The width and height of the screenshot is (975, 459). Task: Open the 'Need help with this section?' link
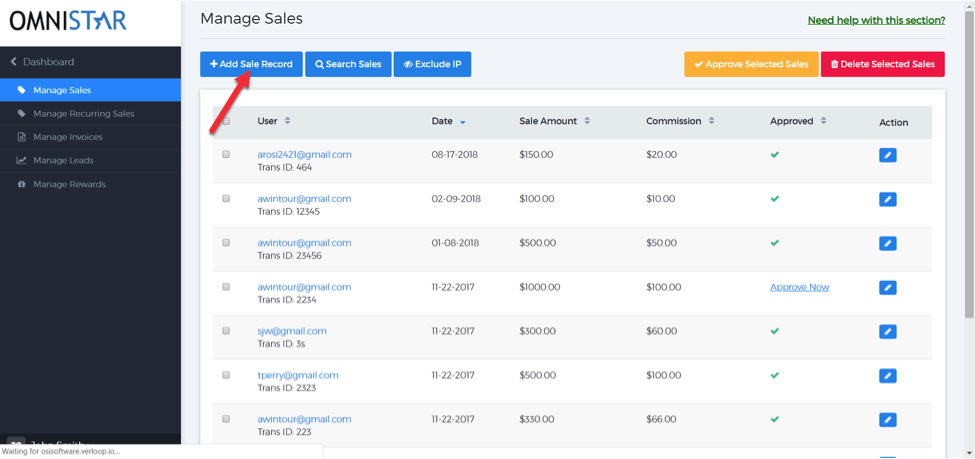pos(876,21)
